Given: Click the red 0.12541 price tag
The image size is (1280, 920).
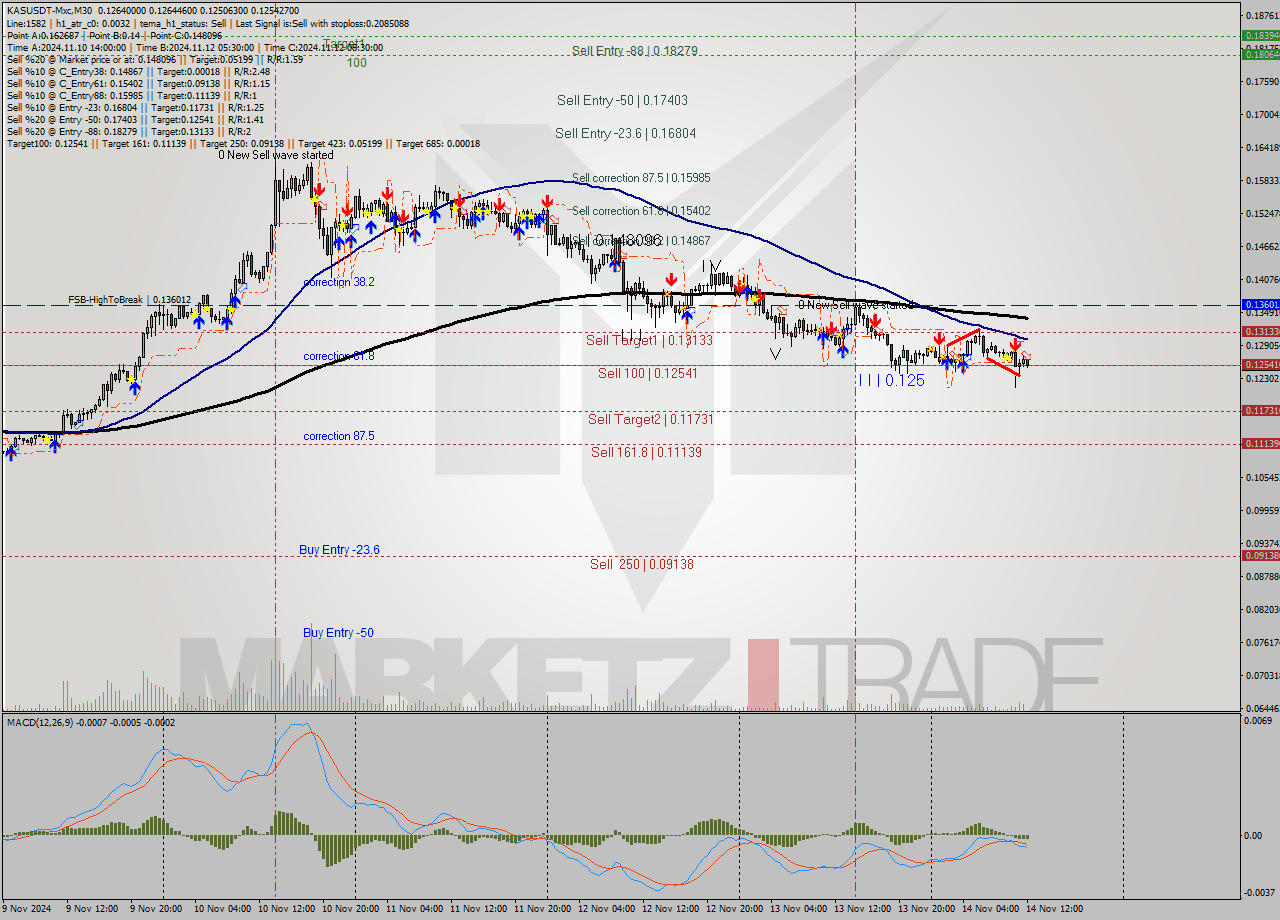Looking at the screenshot, I should 1260,365.
